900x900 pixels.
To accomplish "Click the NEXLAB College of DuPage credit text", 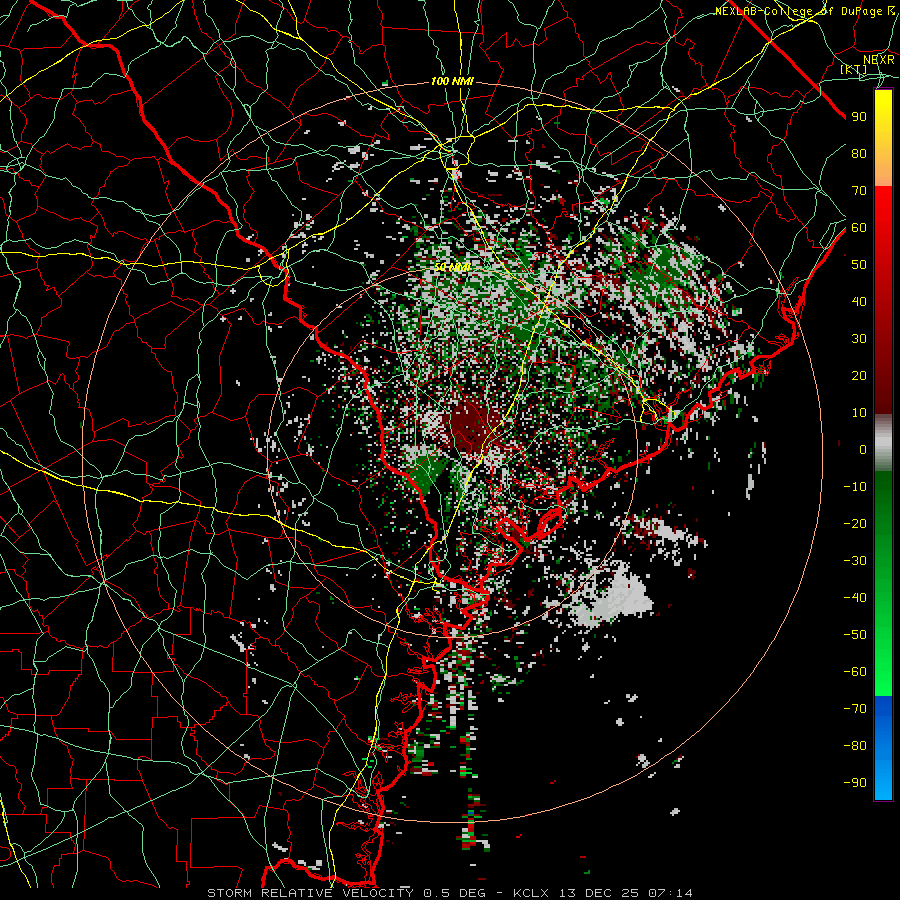I will point(805,11).
